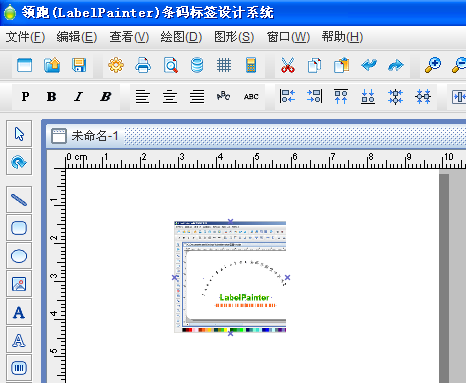Select the line drawing tool
The width and height of the screenshot is (466, 383).
[x=19, y=200]
